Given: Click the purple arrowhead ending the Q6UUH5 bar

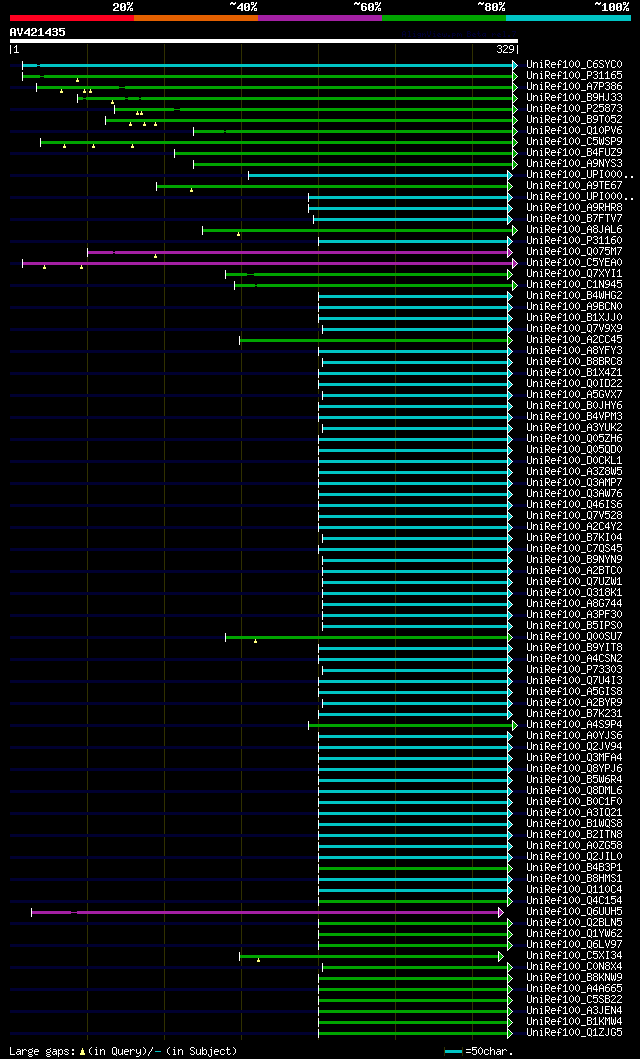Looking at the screenshot, I should [501, 912].
